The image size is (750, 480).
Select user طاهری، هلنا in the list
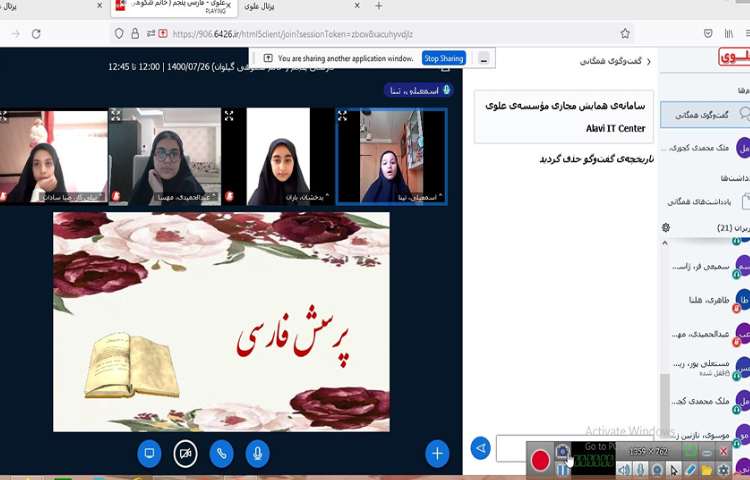(709, 300)
